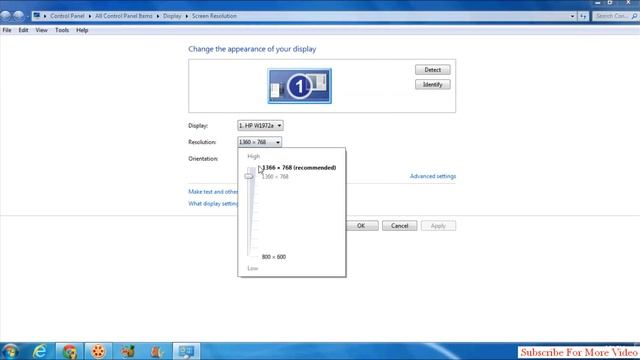
Task: Click the Apply button
Action: (438, 226)
